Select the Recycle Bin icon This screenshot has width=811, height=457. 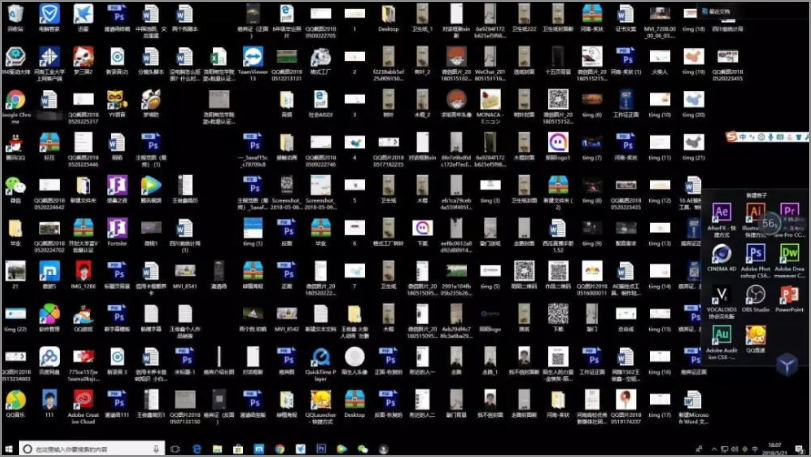(x=15, y=14)
